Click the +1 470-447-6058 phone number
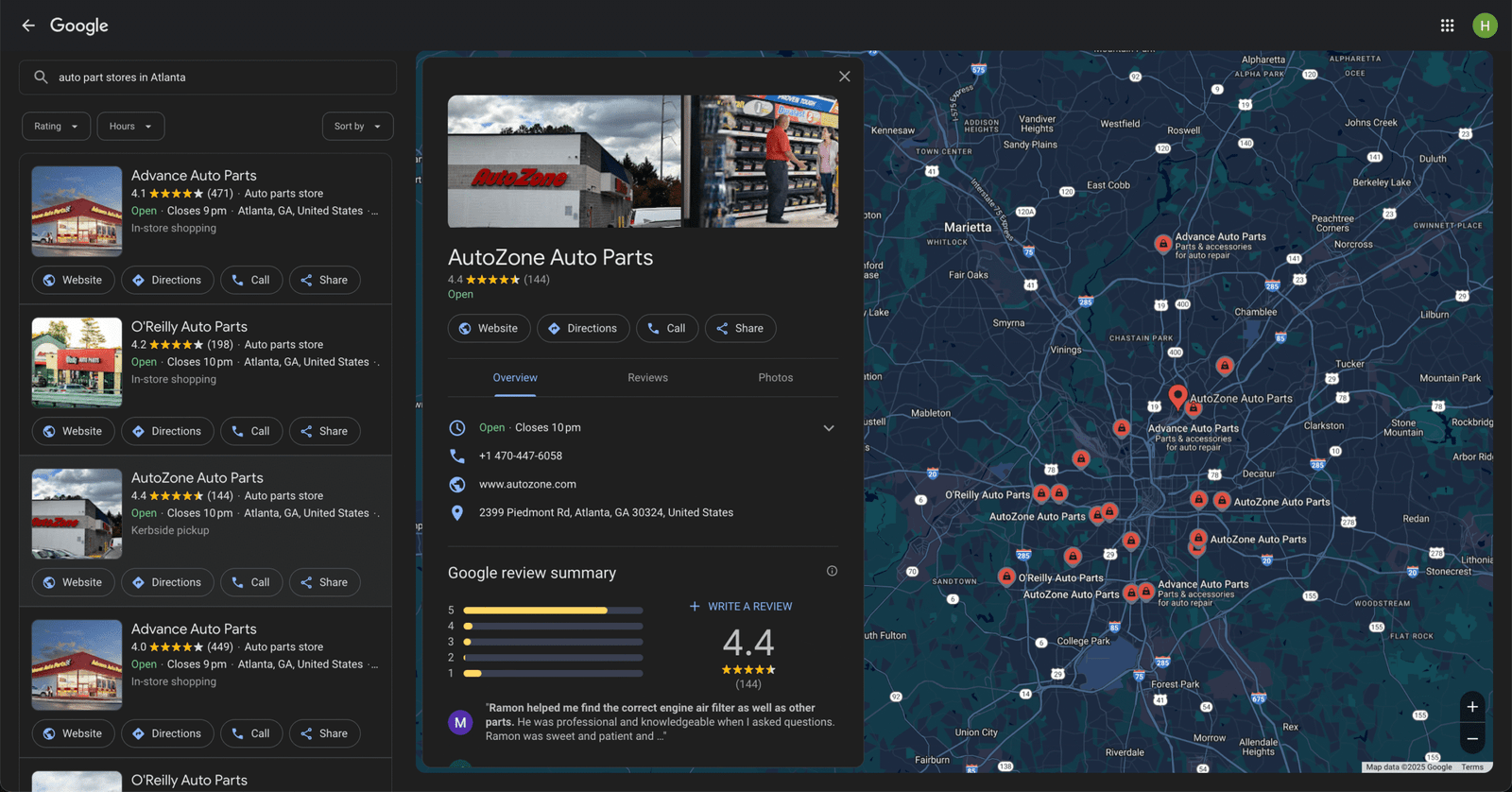 (521, 456)
